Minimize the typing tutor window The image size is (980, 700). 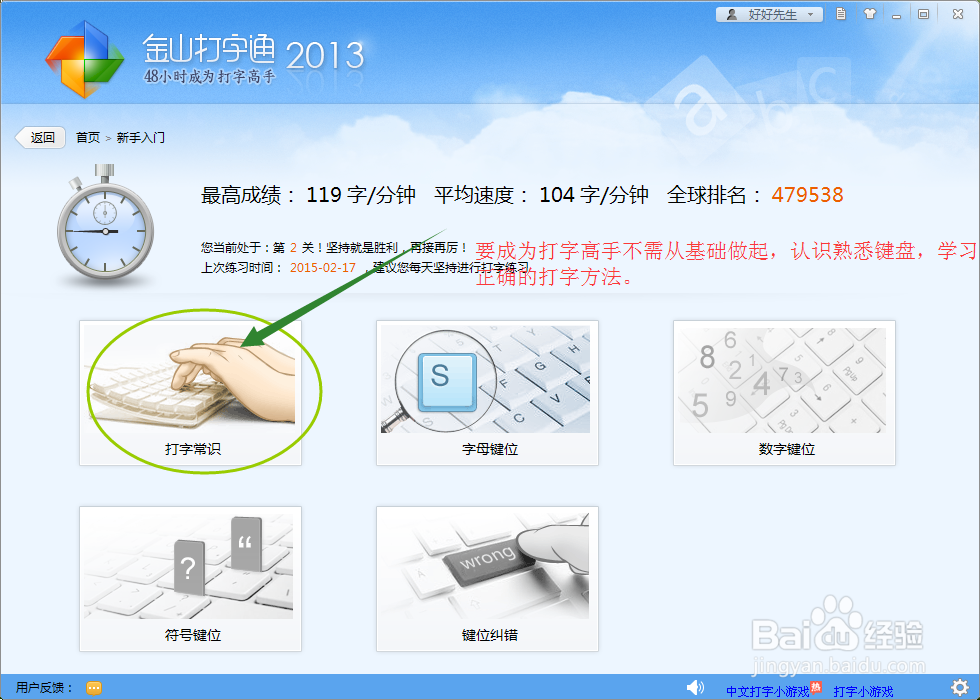(896, 15)
